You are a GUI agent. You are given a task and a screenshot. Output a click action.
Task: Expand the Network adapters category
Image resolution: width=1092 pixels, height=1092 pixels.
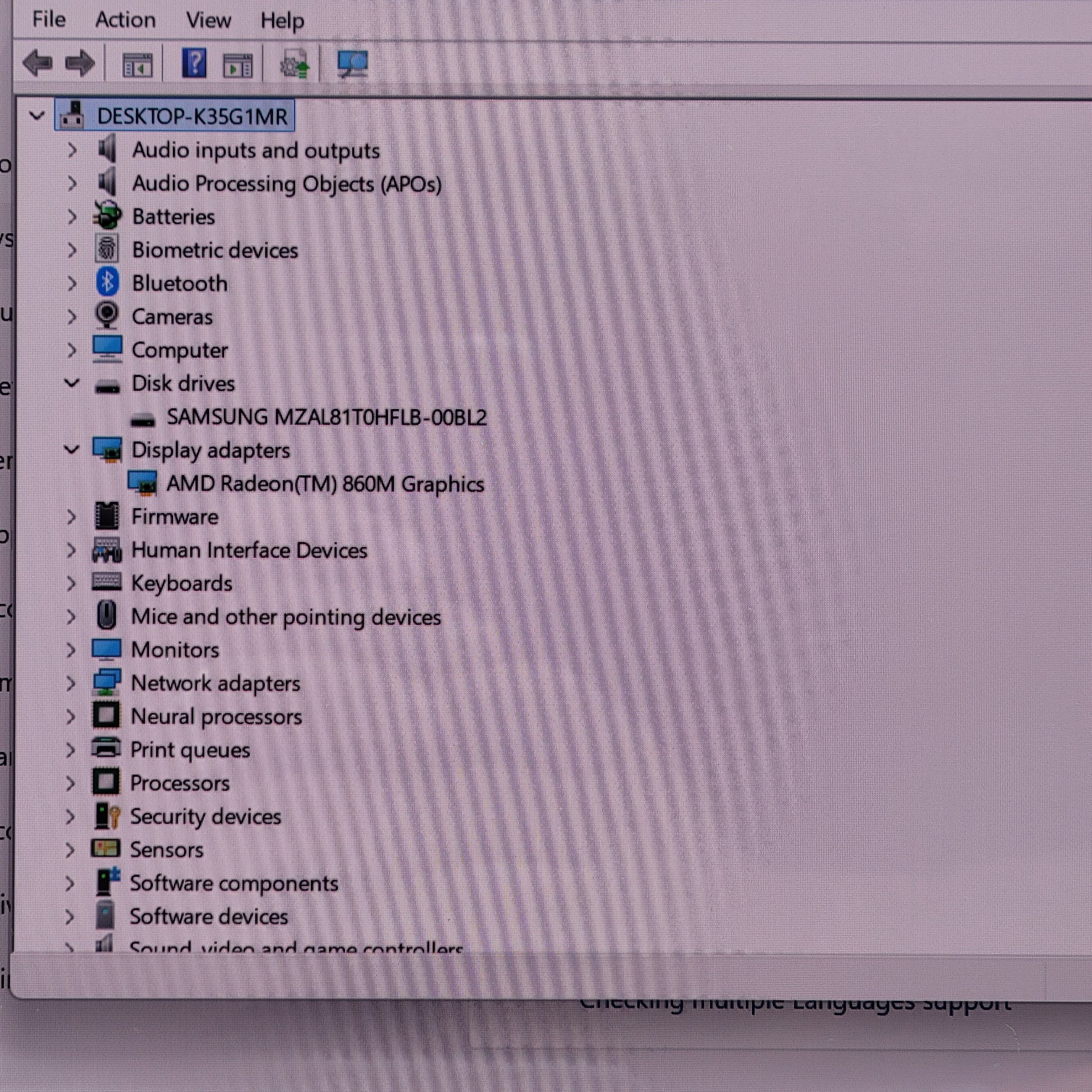pos(71,683)
